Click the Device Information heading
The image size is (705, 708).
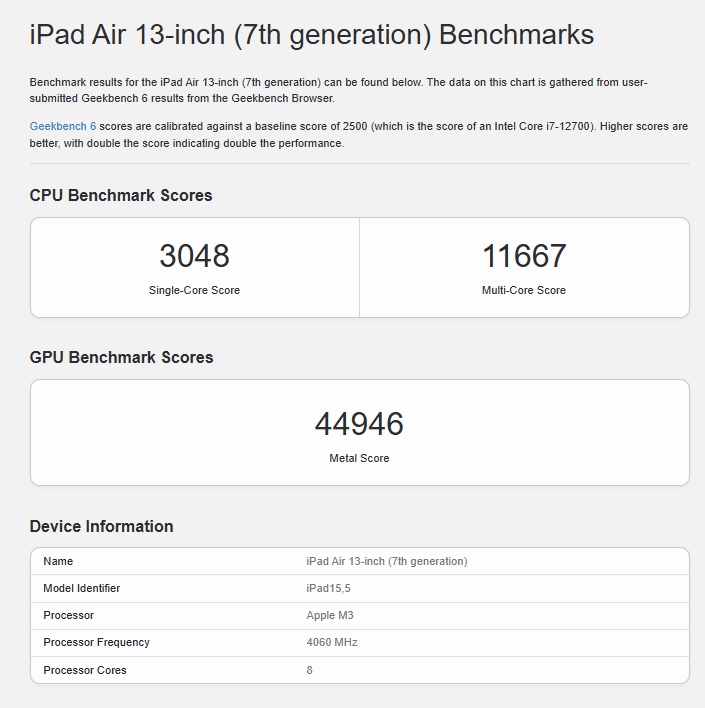point(101,527)
